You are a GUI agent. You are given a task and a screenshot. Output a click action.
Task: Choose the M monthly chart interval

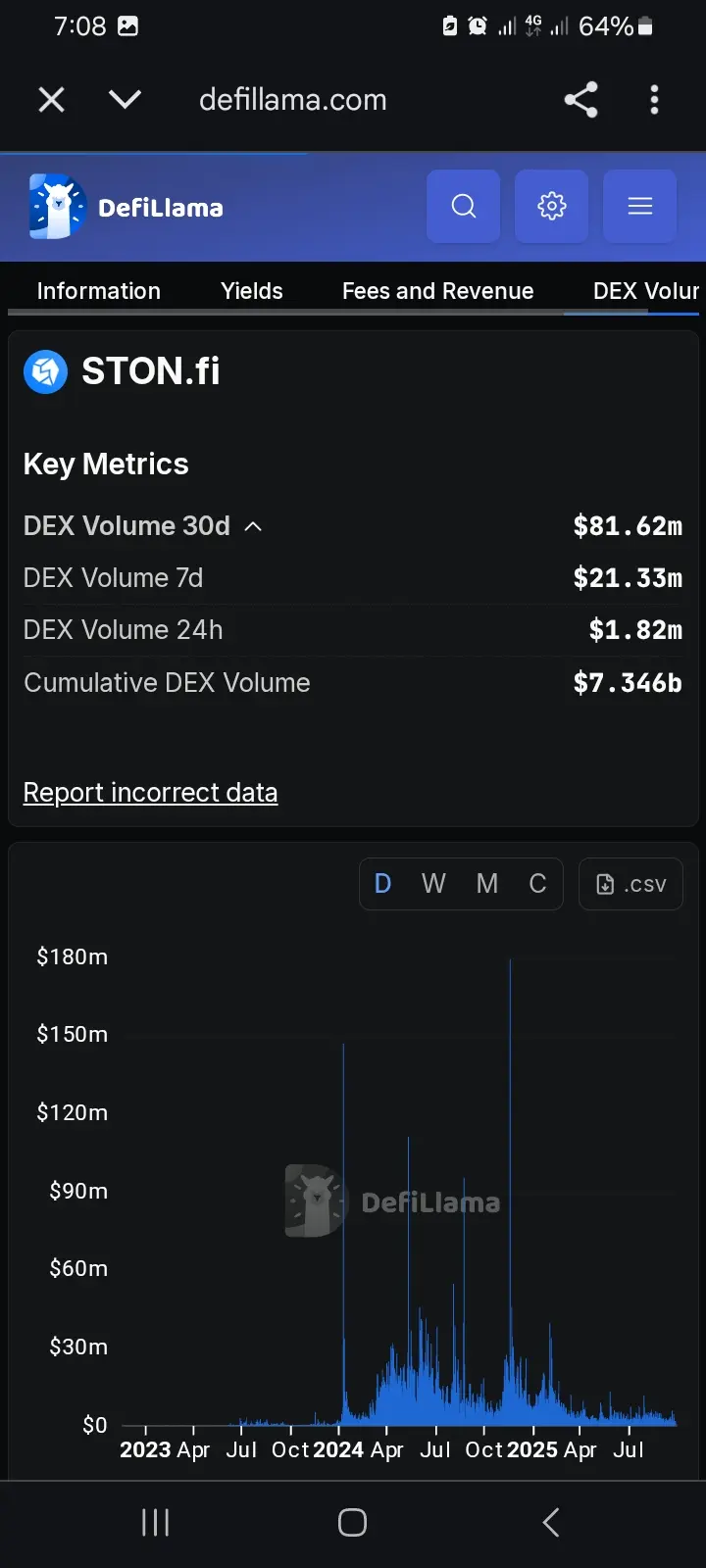[487, 884]
